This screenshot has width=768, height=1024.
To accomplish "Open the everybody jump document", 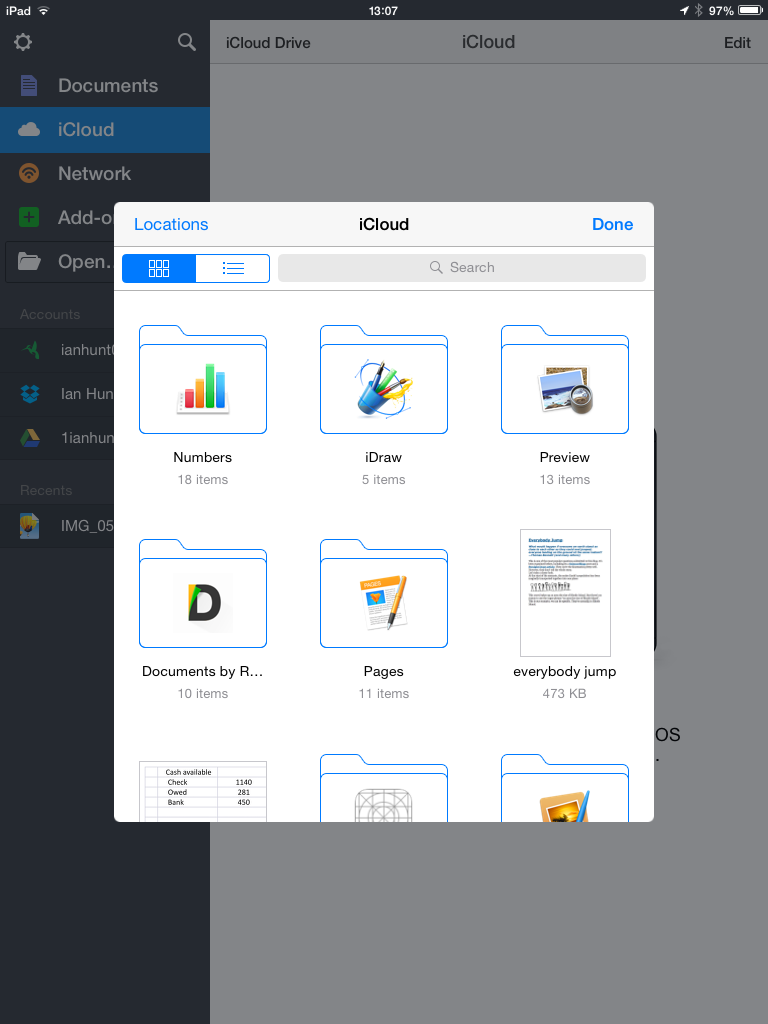I will 566,593.
